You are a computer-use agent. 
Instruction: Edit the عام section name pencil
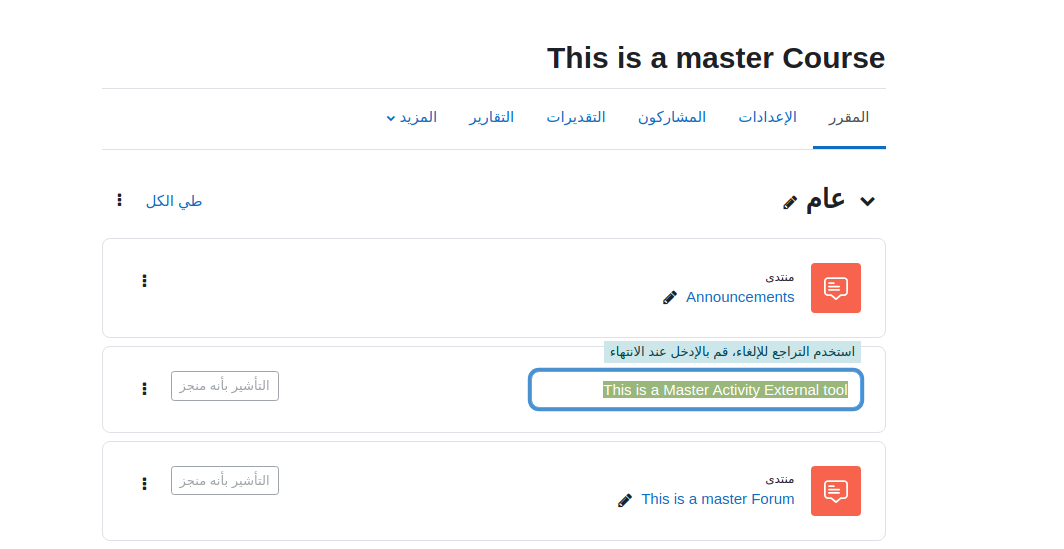[x=789, y=202]
